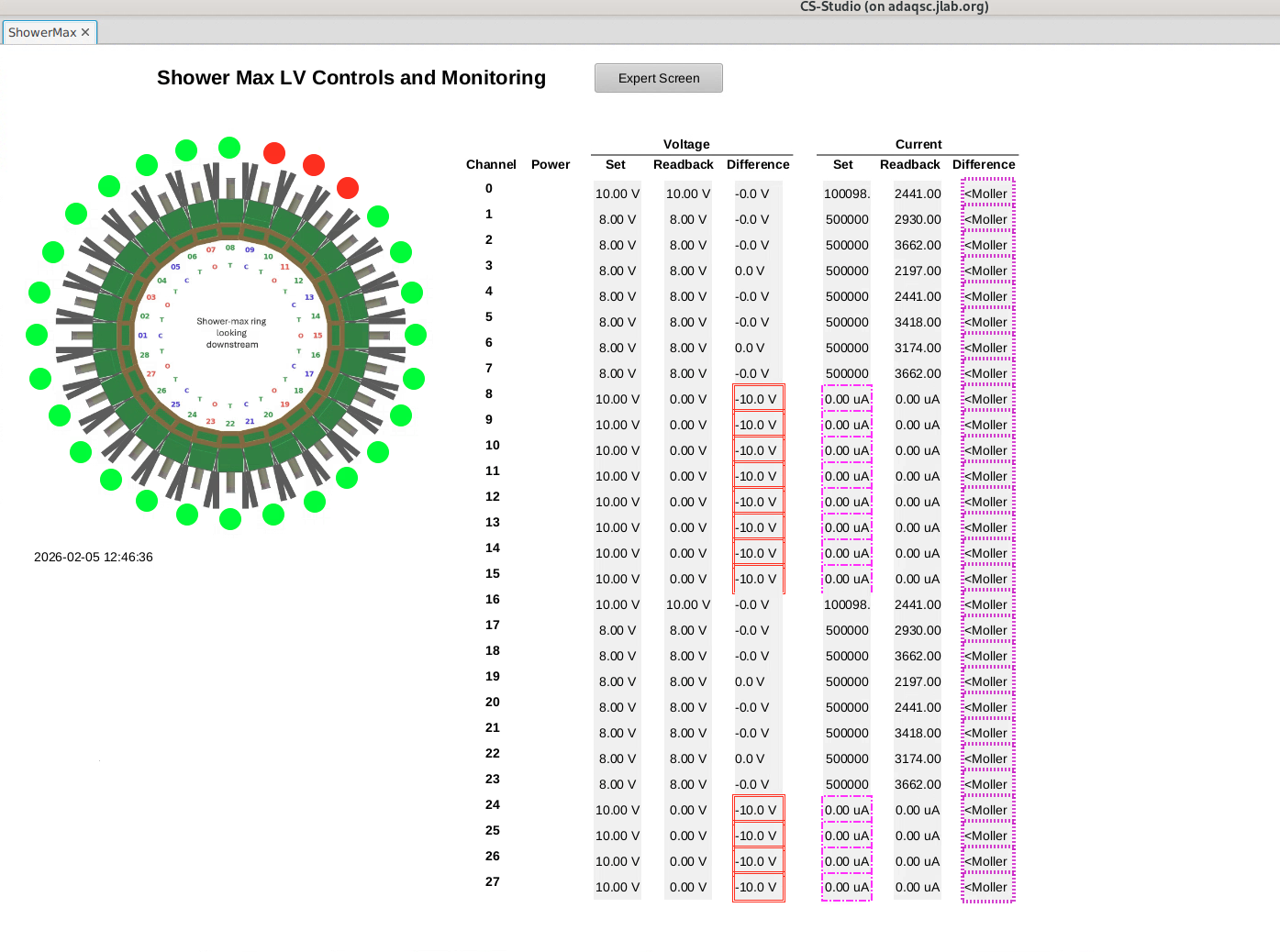Close the ShowerMax tab
Screen dimensions: 1280x952
(85, 32)
